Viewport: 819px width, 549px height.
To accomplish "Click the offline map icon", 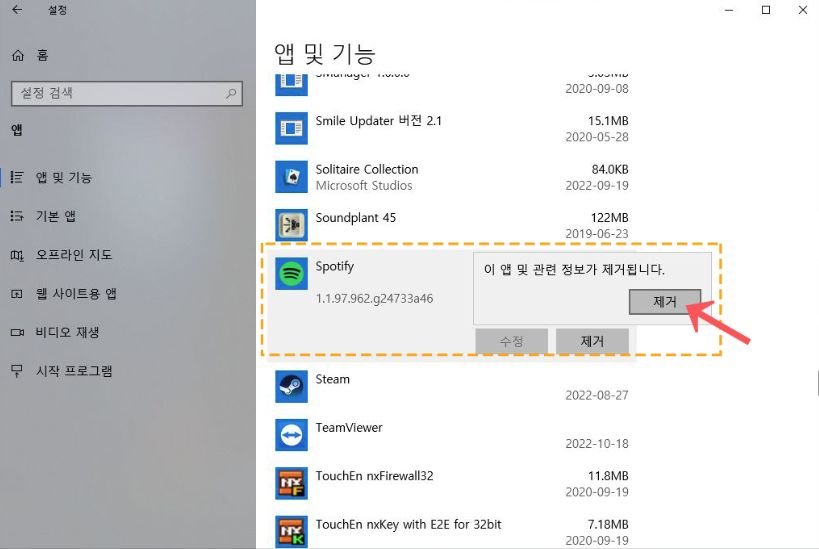I will pyautogui.click(x=17, y=255).
